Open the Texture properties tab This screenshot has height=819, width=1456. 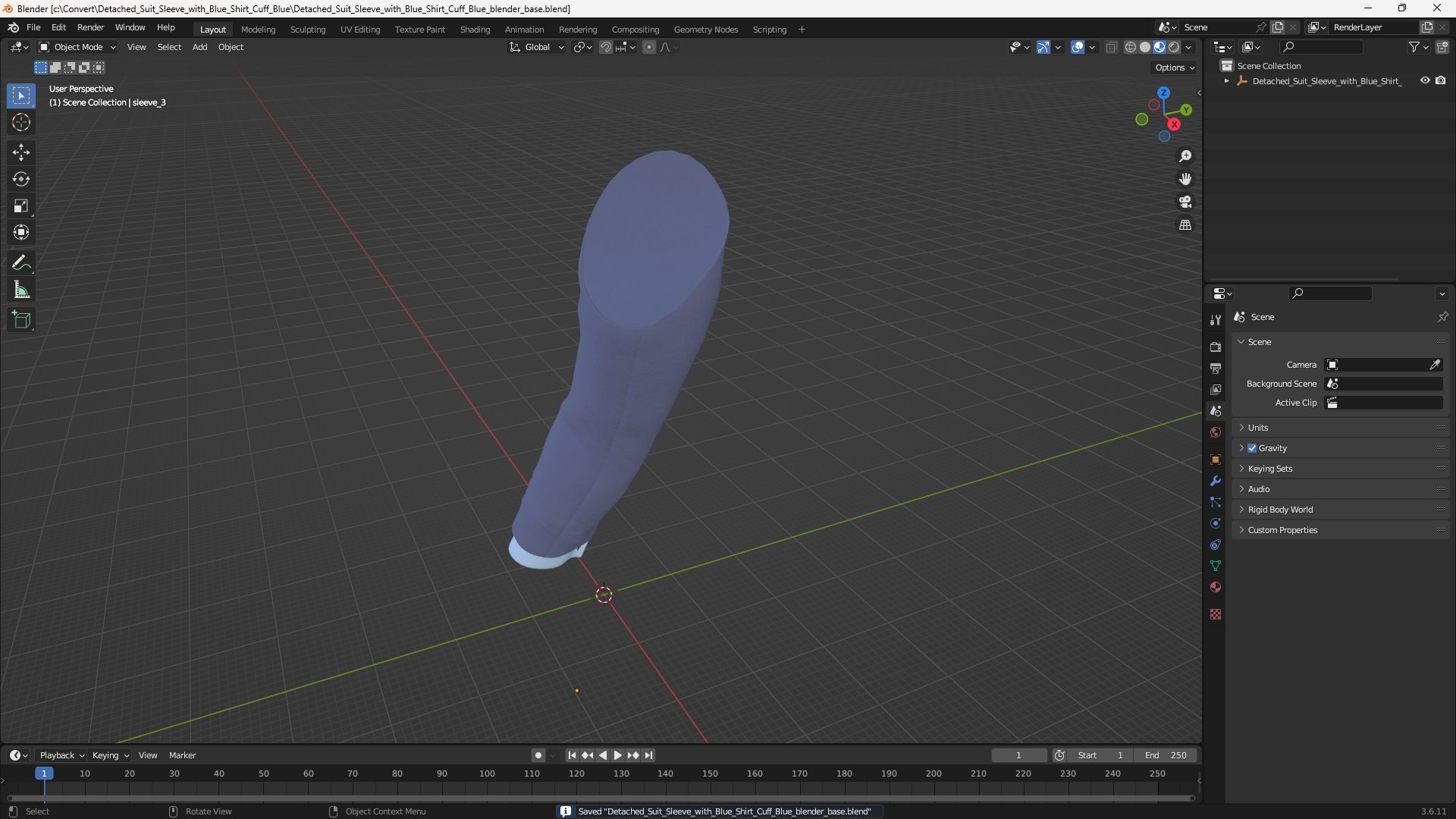pos(1216,614)
